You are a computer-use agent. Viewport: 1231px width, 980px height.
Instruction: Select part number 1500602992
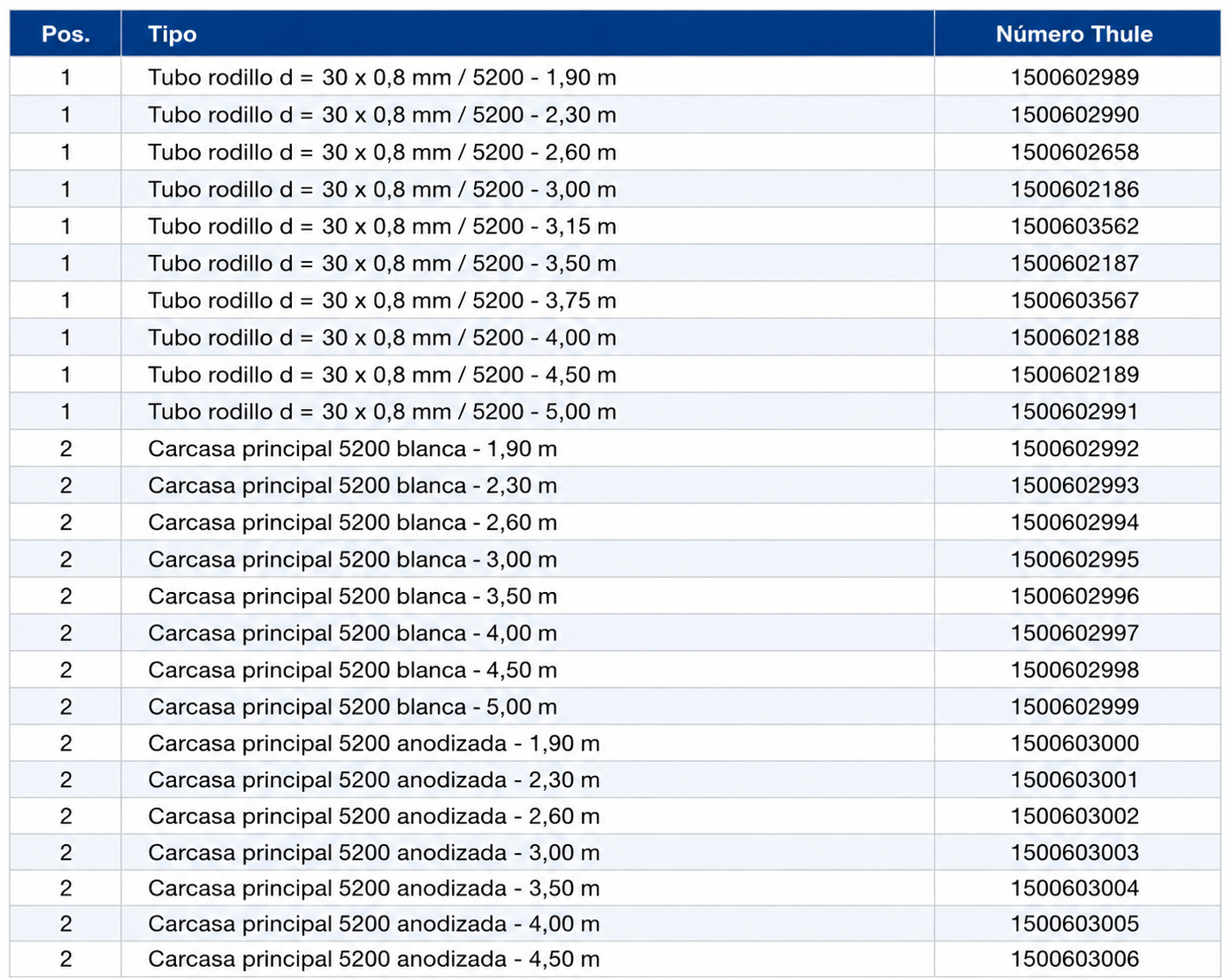tap(1075, 448)
